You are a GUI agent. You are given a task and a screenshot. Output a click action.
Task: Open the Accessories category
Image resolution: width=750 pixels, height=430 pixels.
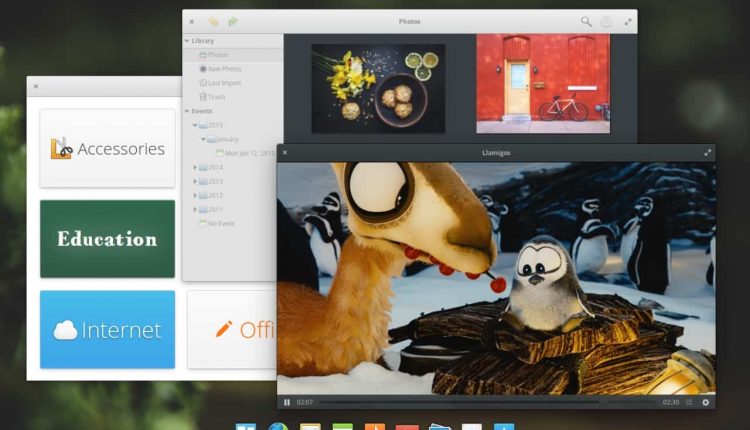coord(108,148)
